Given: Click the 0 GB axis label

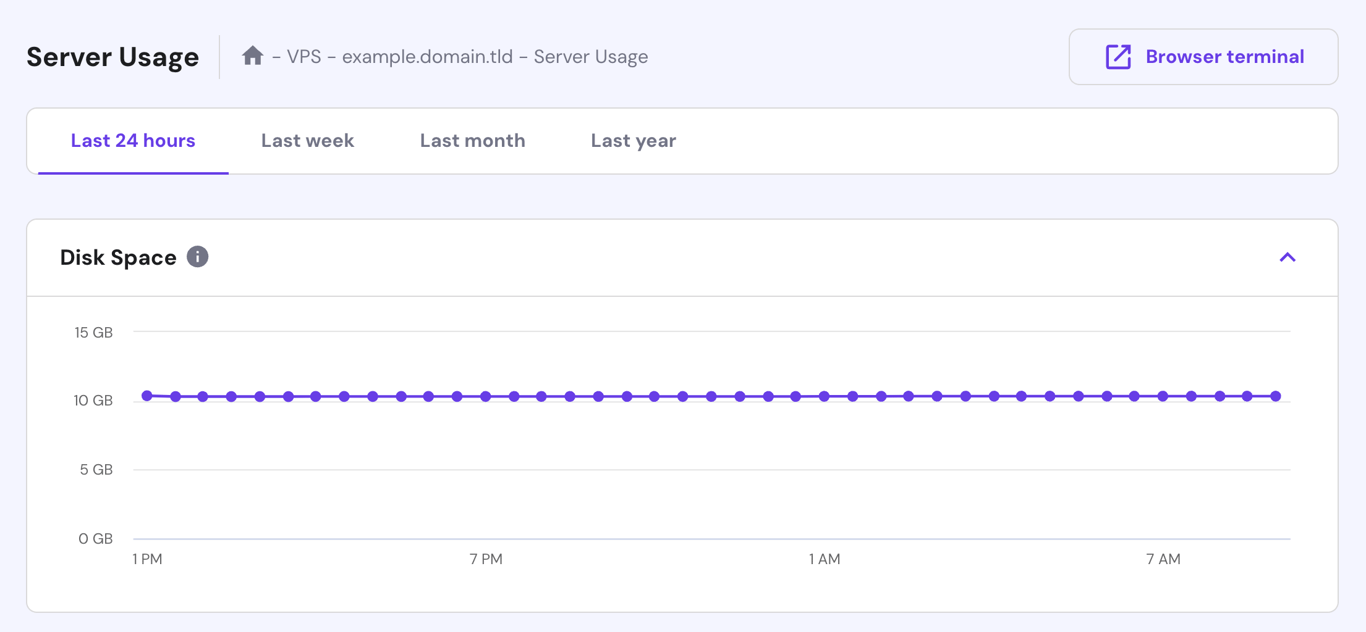Looking at the screenshot, I should click(x=95, y=538).
